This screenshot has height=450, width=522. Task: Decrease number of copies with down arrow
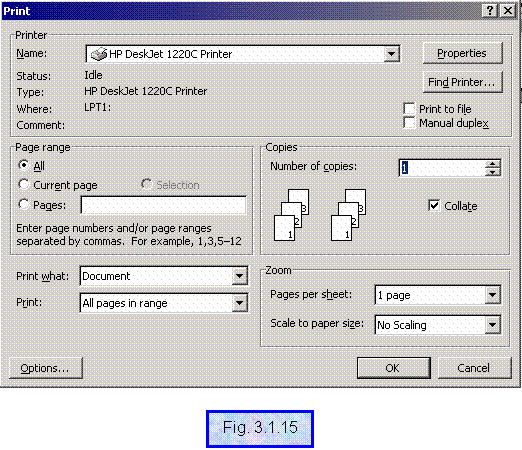(493, 172)
